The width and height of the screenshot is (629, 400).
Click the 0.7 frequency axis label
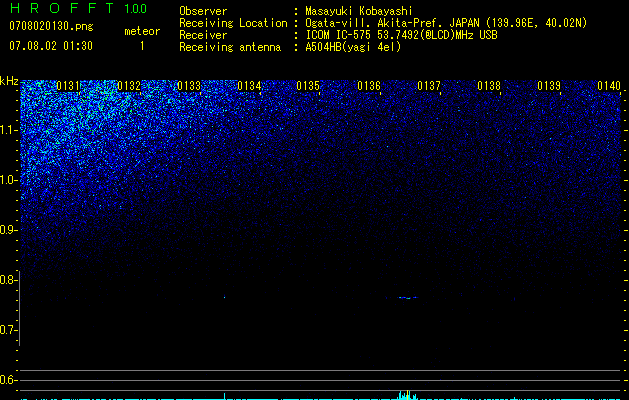coord(9,330)
